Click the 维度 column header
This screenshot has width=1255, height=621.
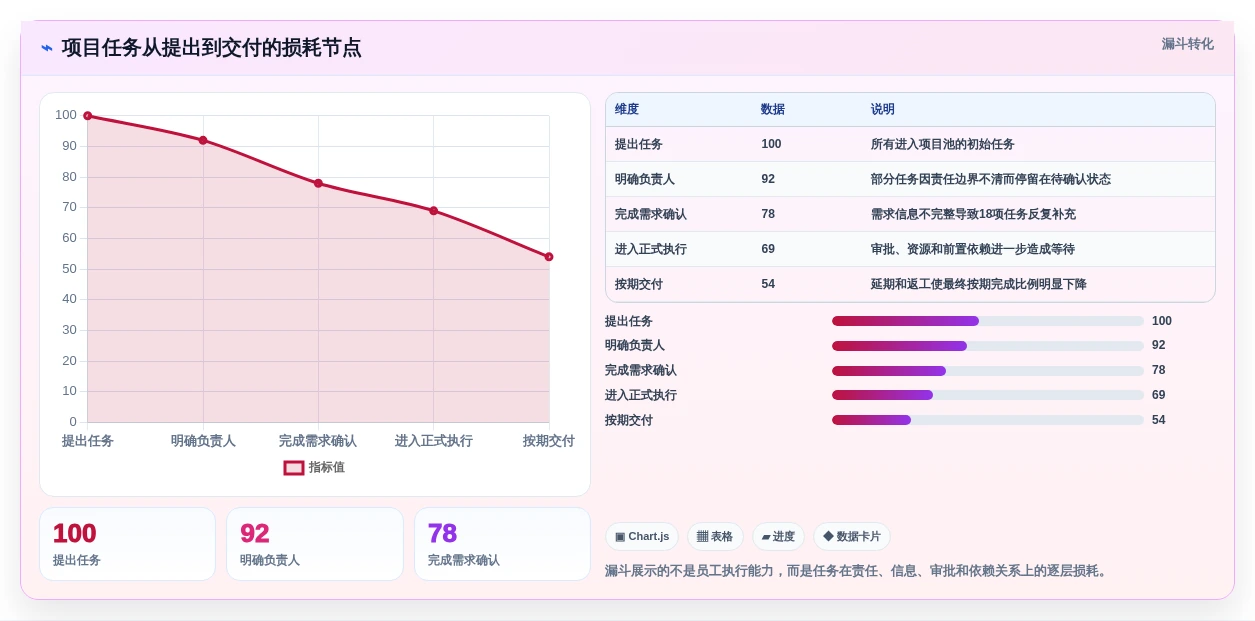627,109
